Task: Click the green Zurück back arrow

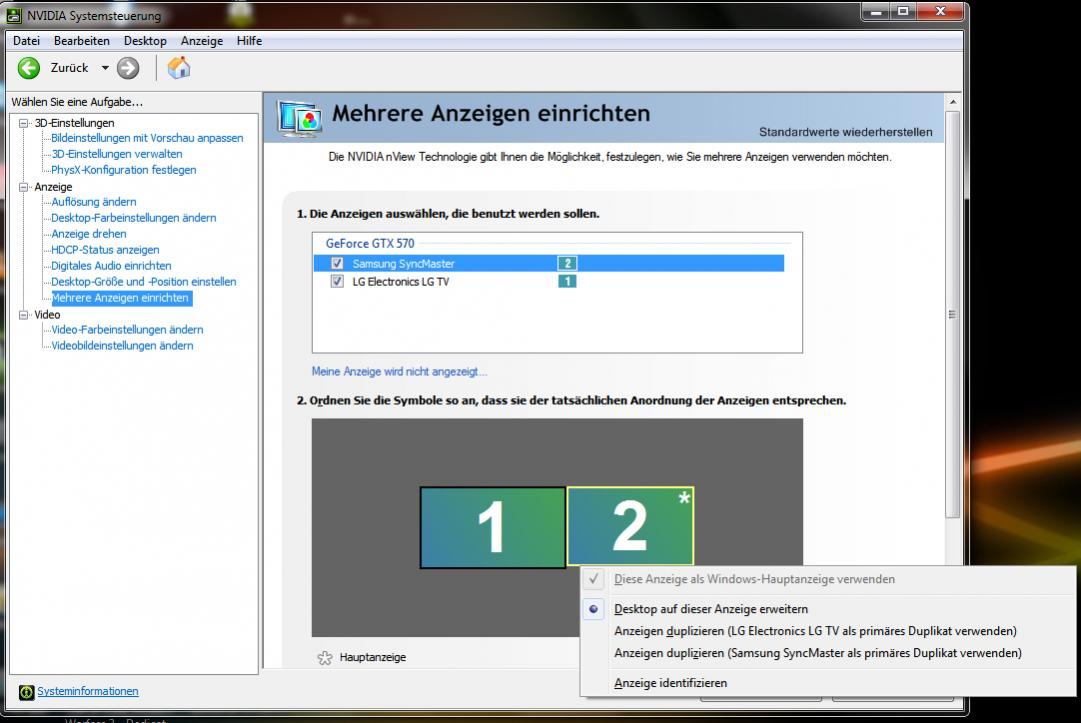Action: click(29, 68)
